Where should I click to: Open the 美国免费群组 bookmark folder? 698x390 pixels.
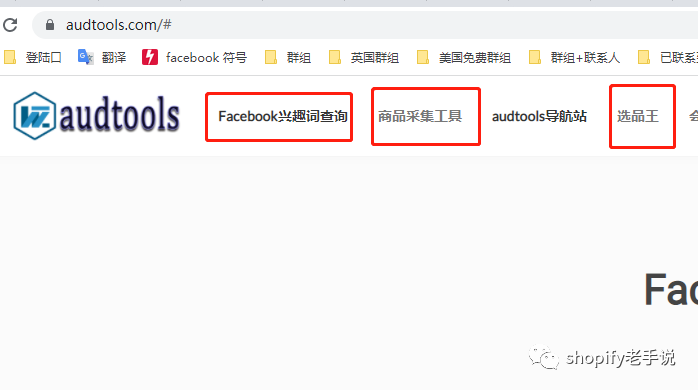[x=463, y=57]
